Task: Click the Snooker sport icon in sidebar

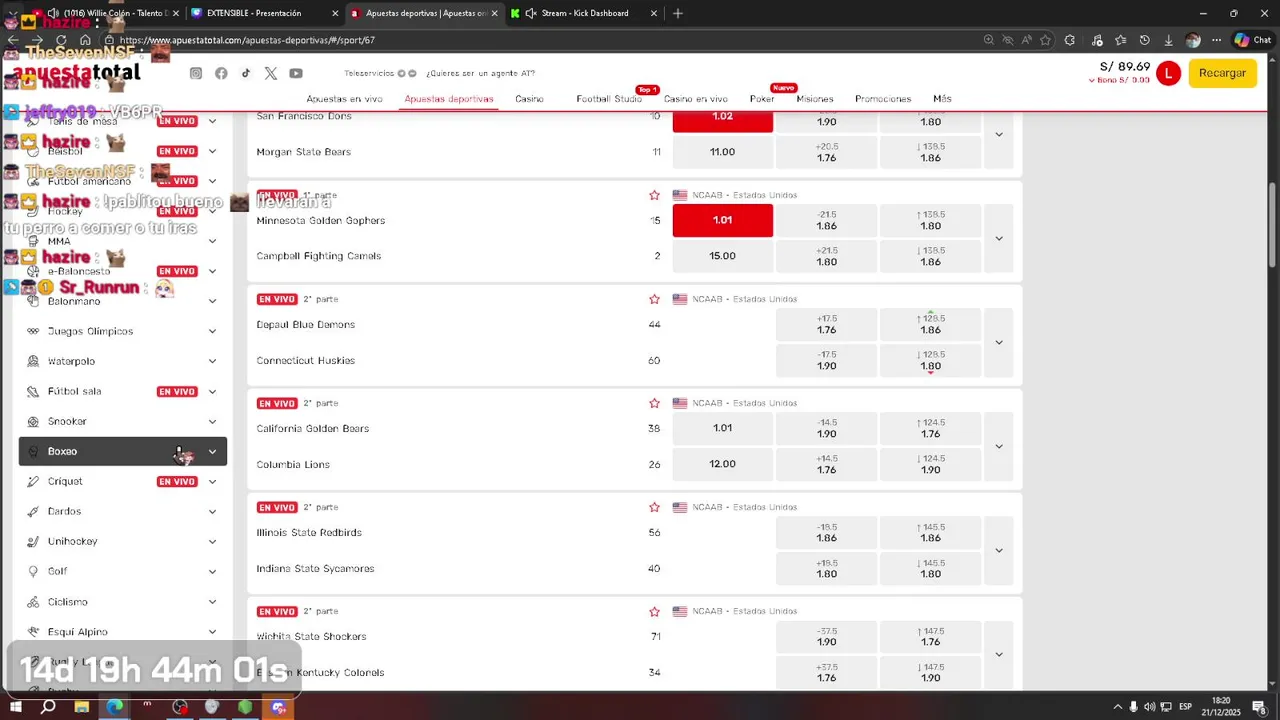Action: pyautogui.click(x=33, y=421)
